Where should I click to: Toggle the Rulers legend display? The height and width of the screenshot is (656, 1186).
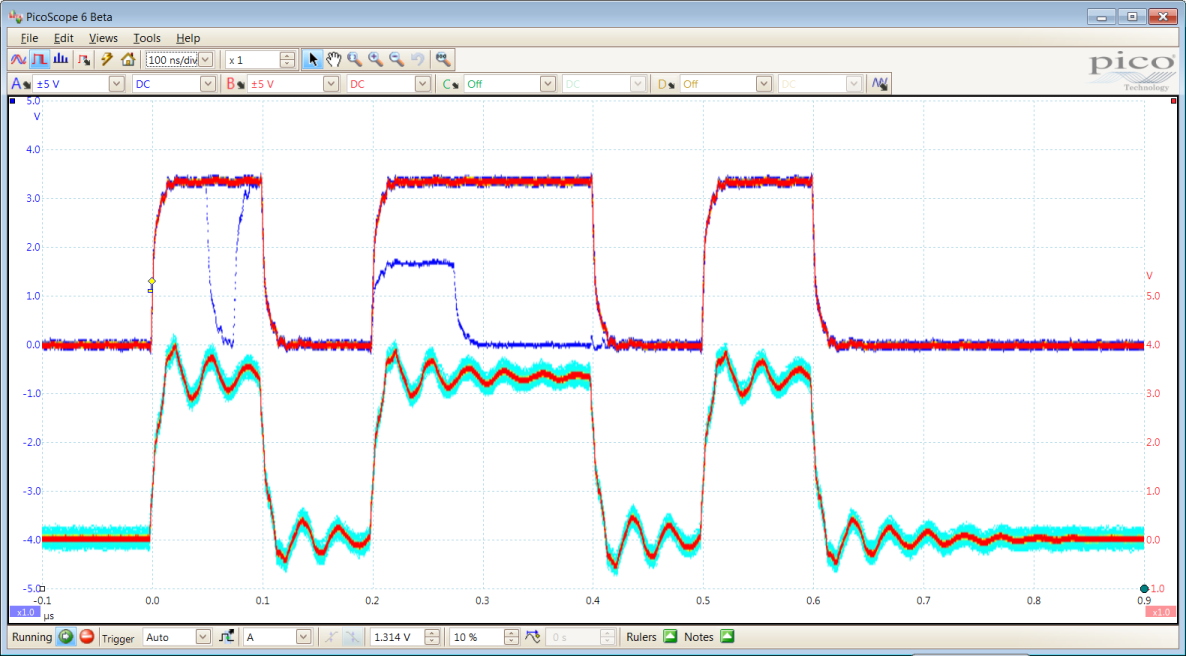670,636
